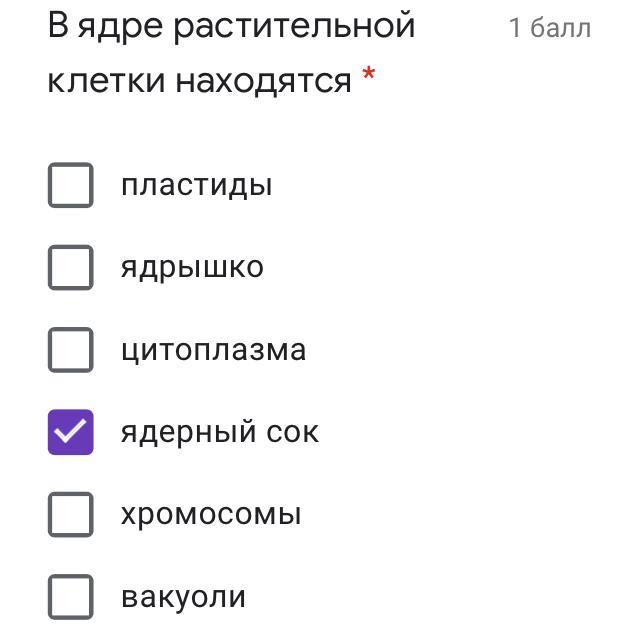Click the вакуоли answer text
640x640 pixels.
pos(183,597)
